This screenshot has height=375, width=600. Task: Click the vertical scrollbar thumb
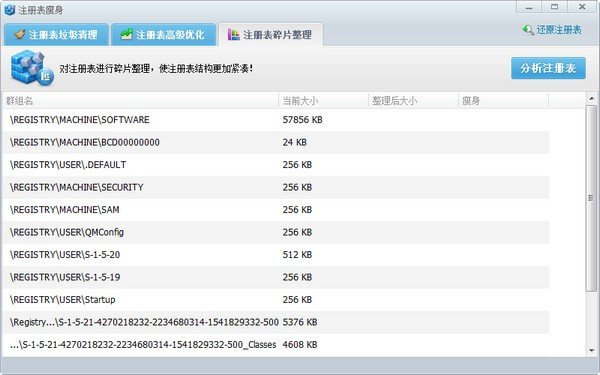pyautogui.click(x=592, y=198)
